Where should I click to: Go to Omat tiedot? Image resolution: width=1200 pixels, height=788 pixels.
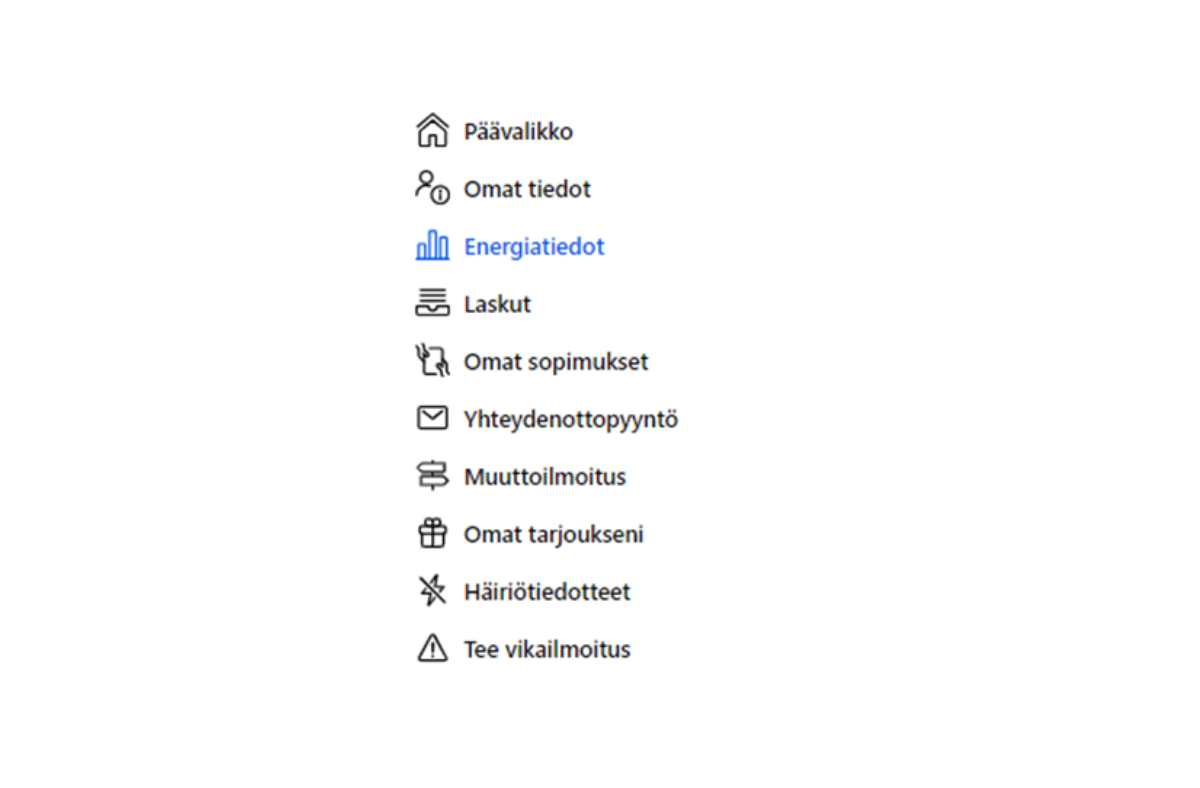tap(527, 189)
